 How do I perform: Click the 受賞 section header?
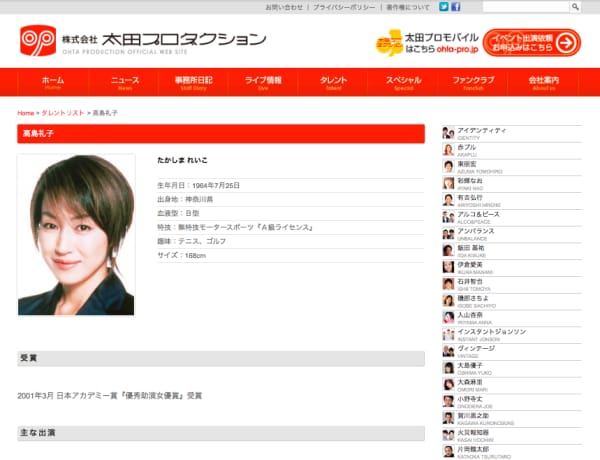click(x=221, y=359)
